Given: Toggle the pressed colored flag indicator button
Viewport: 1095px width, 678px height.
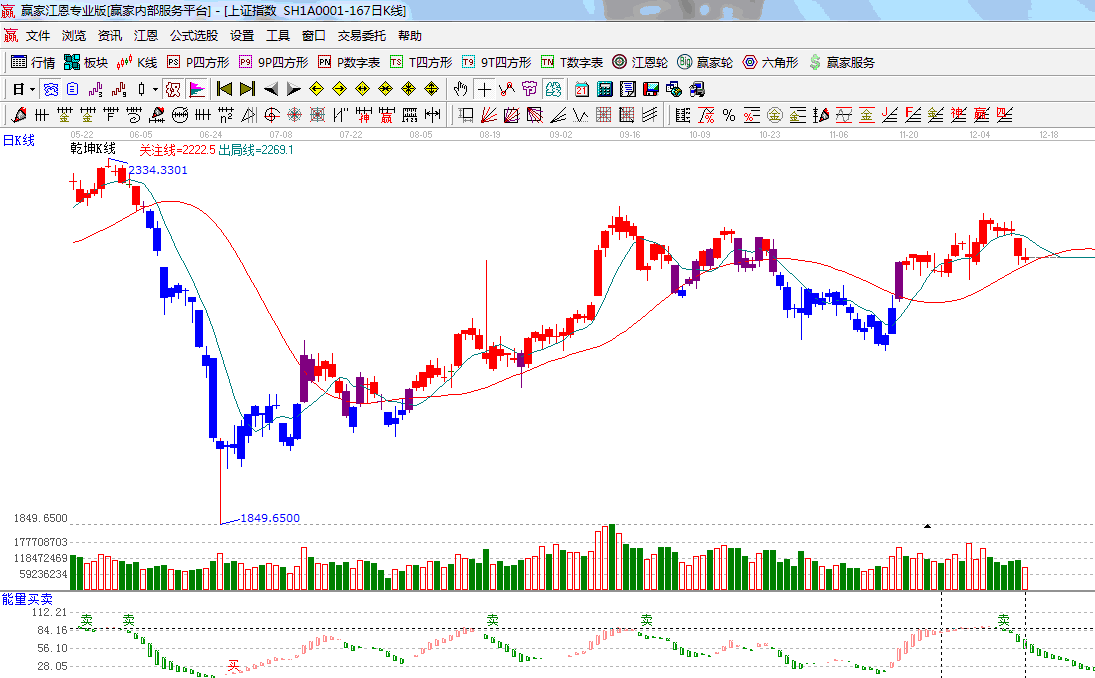Looking at the screenshot, I should tap(196, 89).
